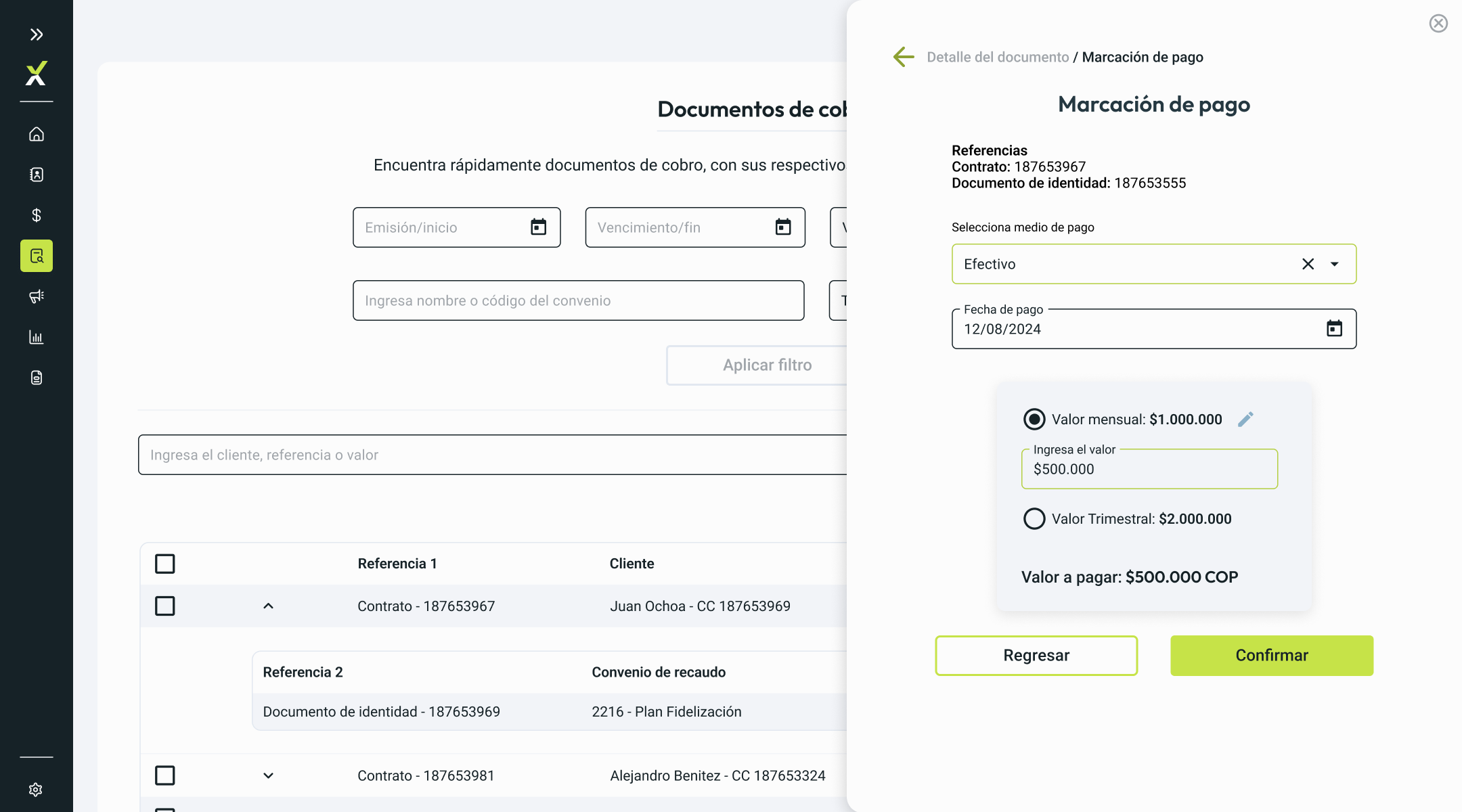Open Home from sidebar house icon
Screen dimensions: 1462x812
point(37,134)
